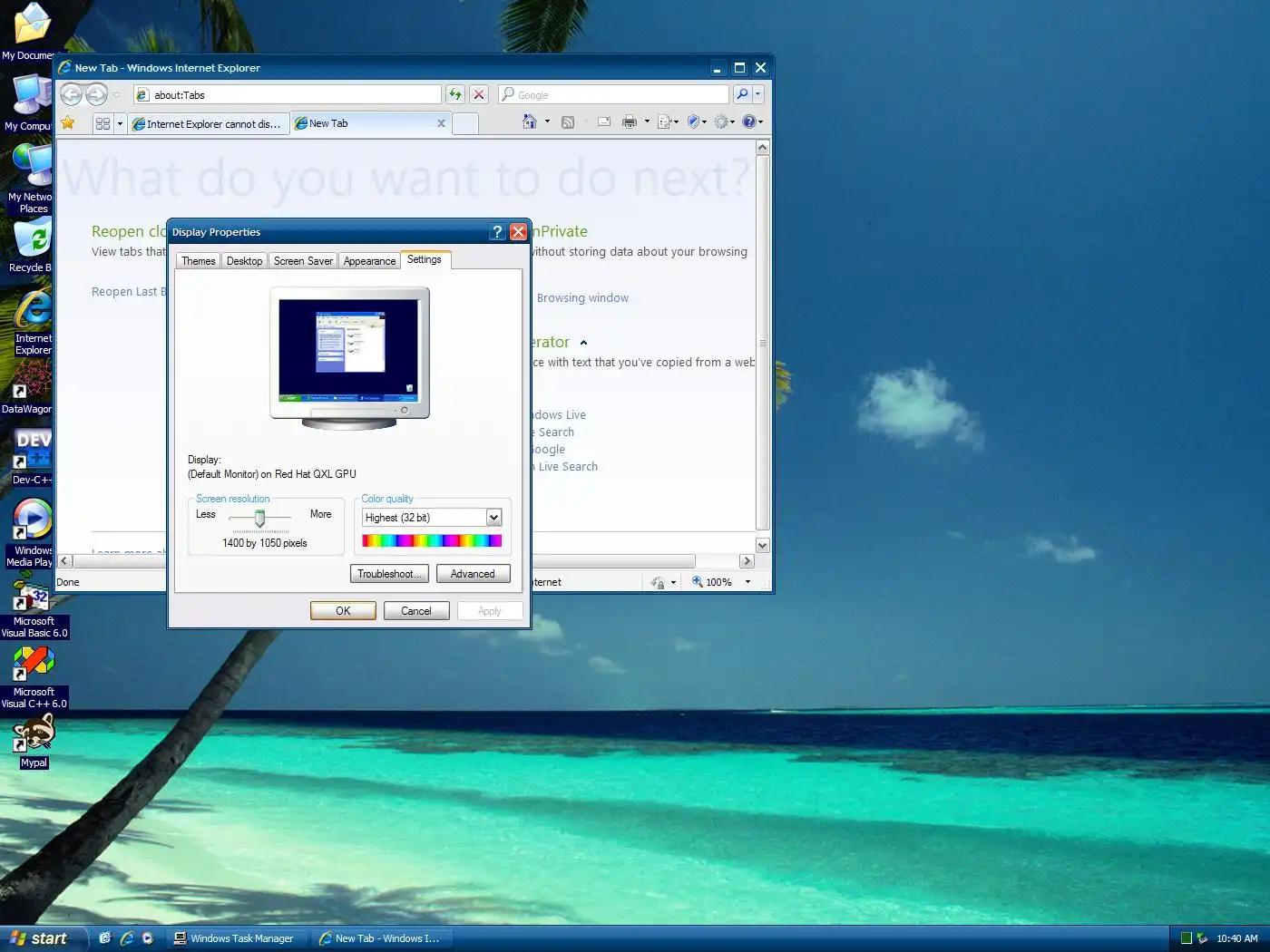
Task: Select the Dev-C++ desktop icon
Action: coord(33,456)
